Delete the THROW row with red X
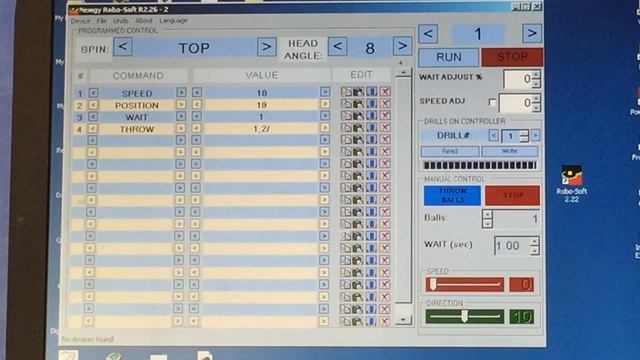Viewport: 640px width, 360px height. point(385,128)
